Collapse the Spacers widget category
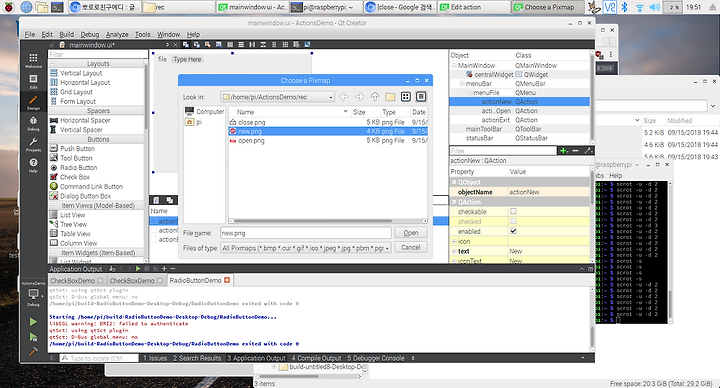Image resolution: width=720 pixels, height=388 pixels. point(52,111)
